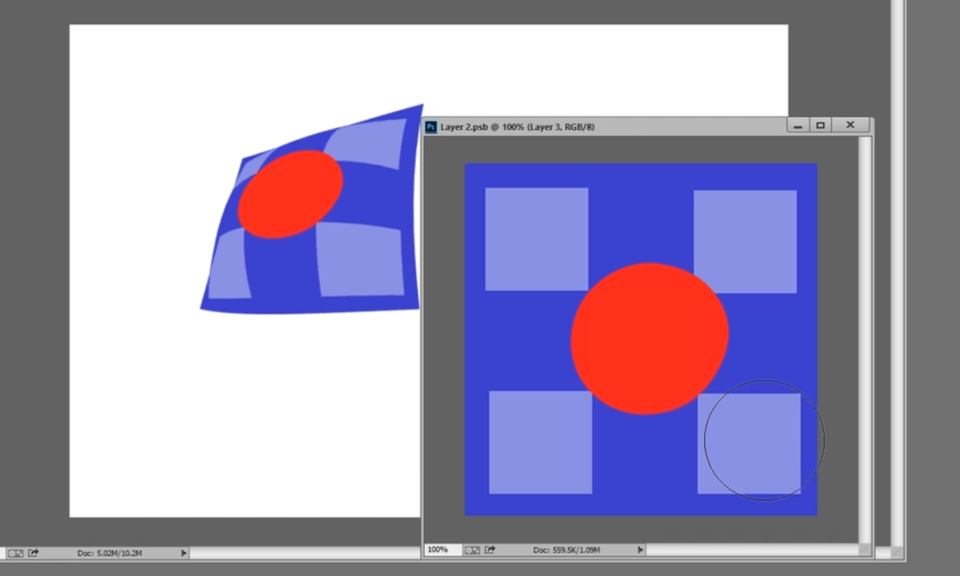Click share icon in main document's bottom bar

[x=33, y=552]
